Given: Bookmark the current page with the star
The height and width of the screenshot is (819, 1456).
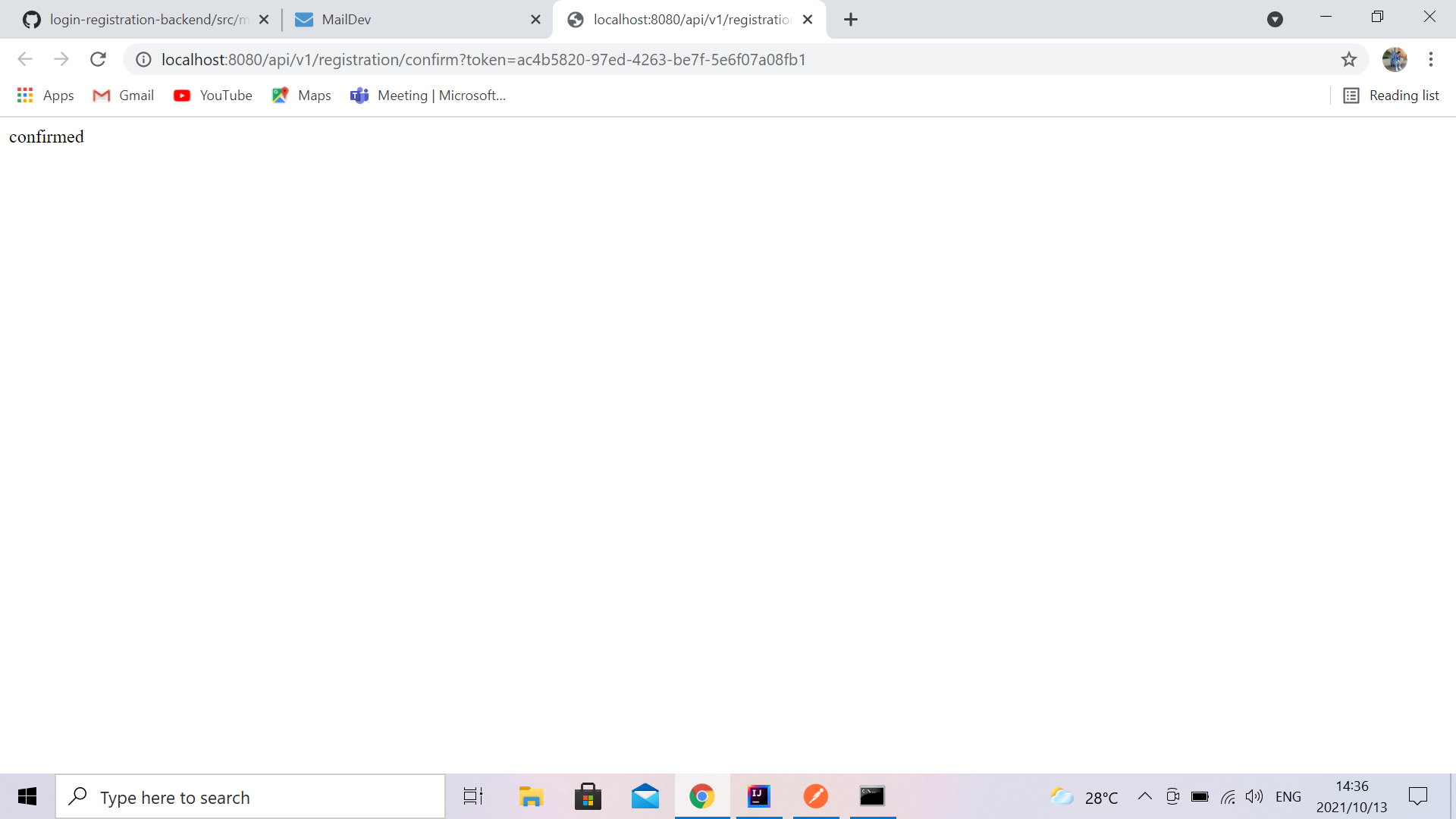Looking at the screenshot, I should 1350,59.
